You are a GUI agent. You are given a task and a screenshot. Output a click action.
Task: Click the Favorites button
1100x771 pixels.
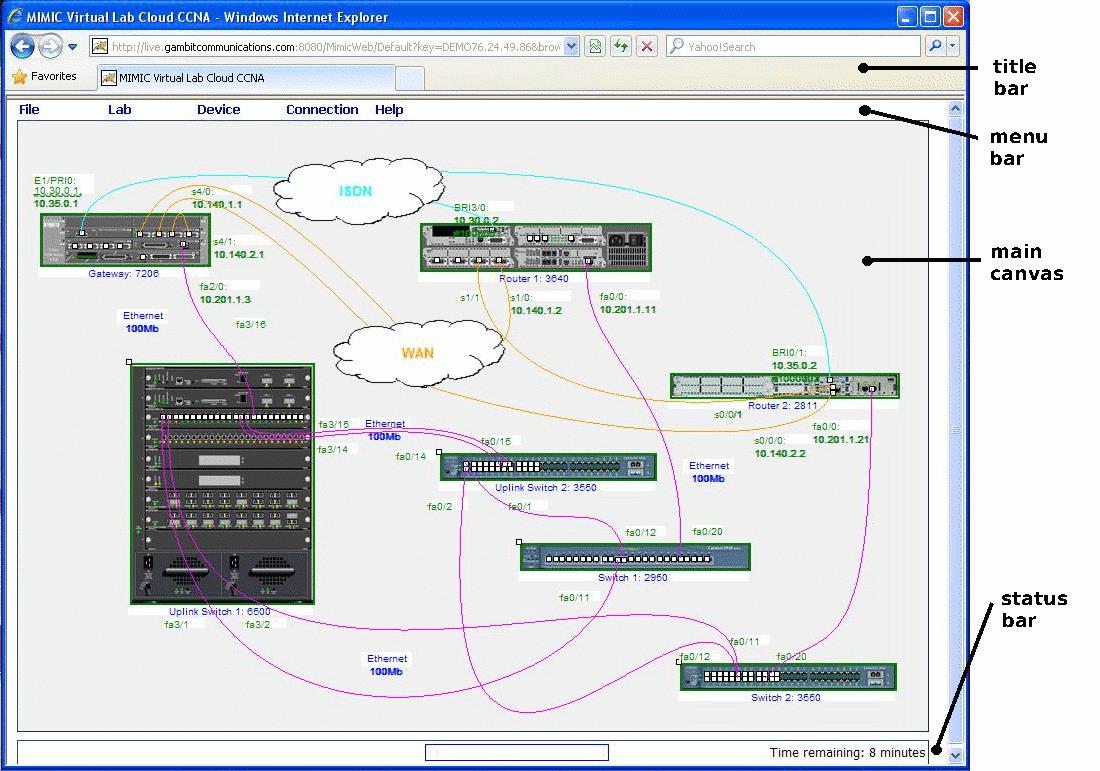point(45,77)
